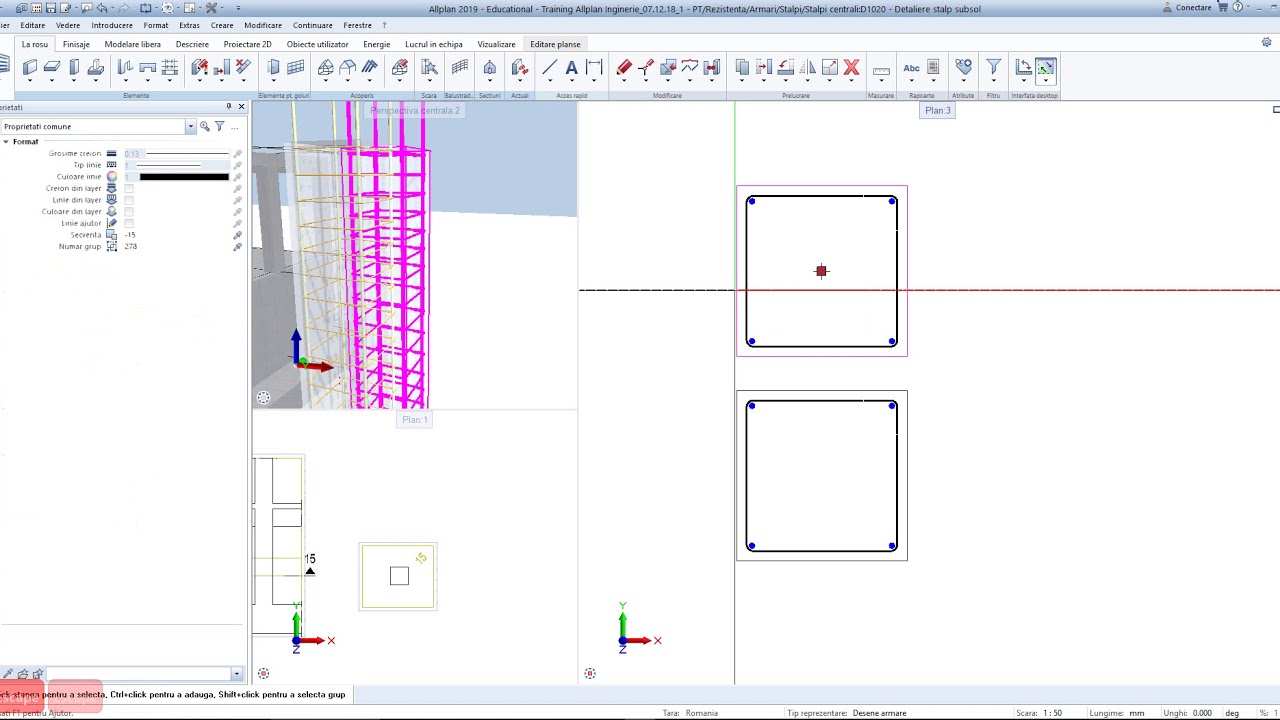The image size is (1280, 720).
Task: Click the settings gear icon below window controls
Action: coord(1266,42)
